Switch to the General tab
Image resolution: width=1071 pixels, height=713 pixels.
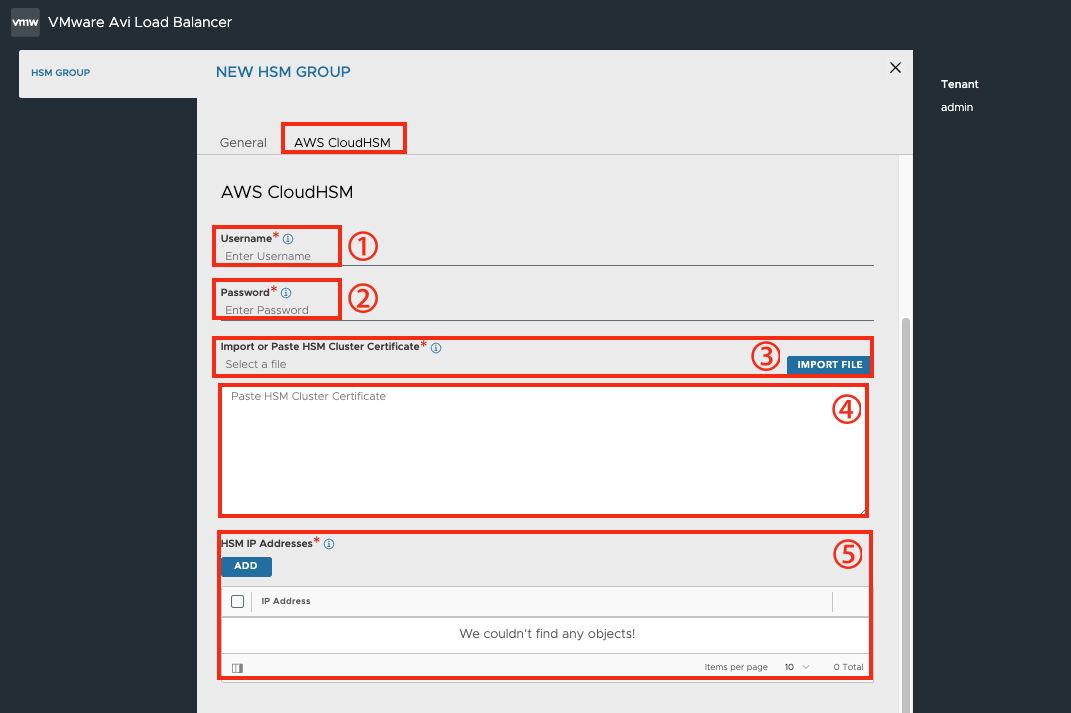pos(243,143)
